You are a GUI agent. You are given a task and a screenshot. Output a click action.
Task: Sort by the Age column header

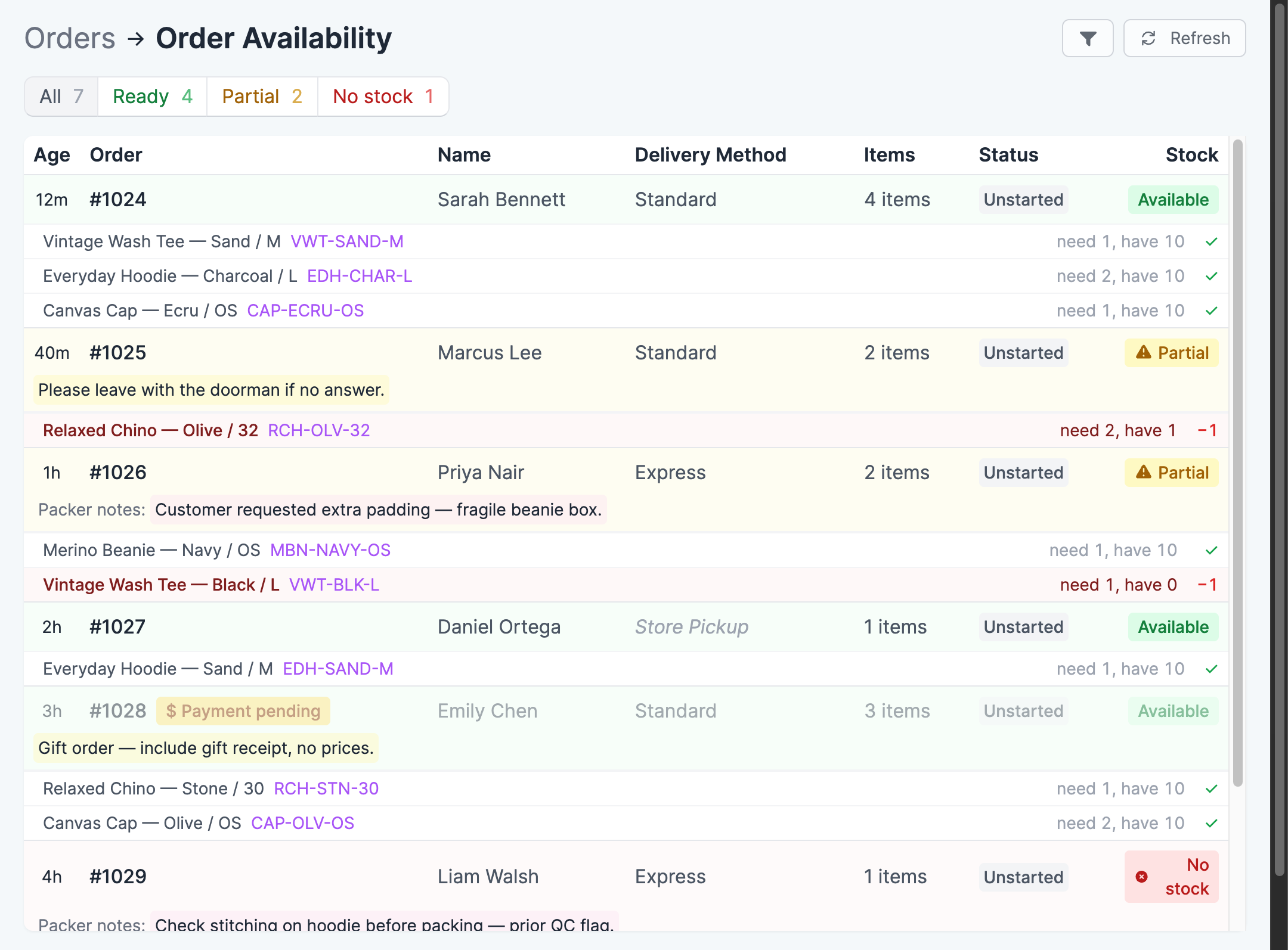click(52, 155)
